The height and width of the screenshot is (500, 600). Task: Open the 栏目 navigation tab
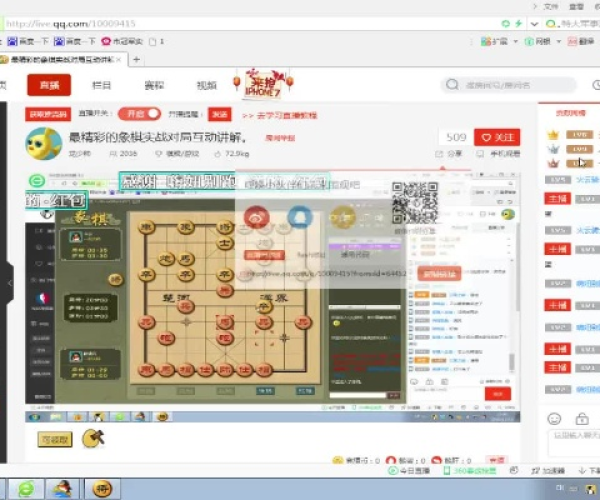pos(101,85)
